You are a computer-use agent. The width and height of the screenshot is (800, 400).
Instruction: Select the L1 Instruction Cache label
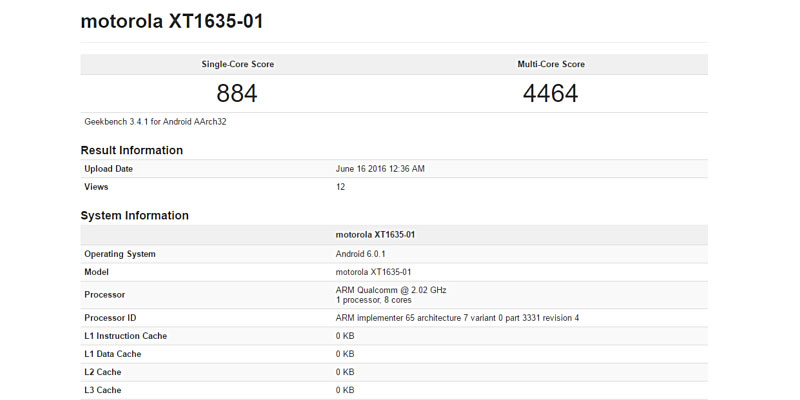(126, 336)
